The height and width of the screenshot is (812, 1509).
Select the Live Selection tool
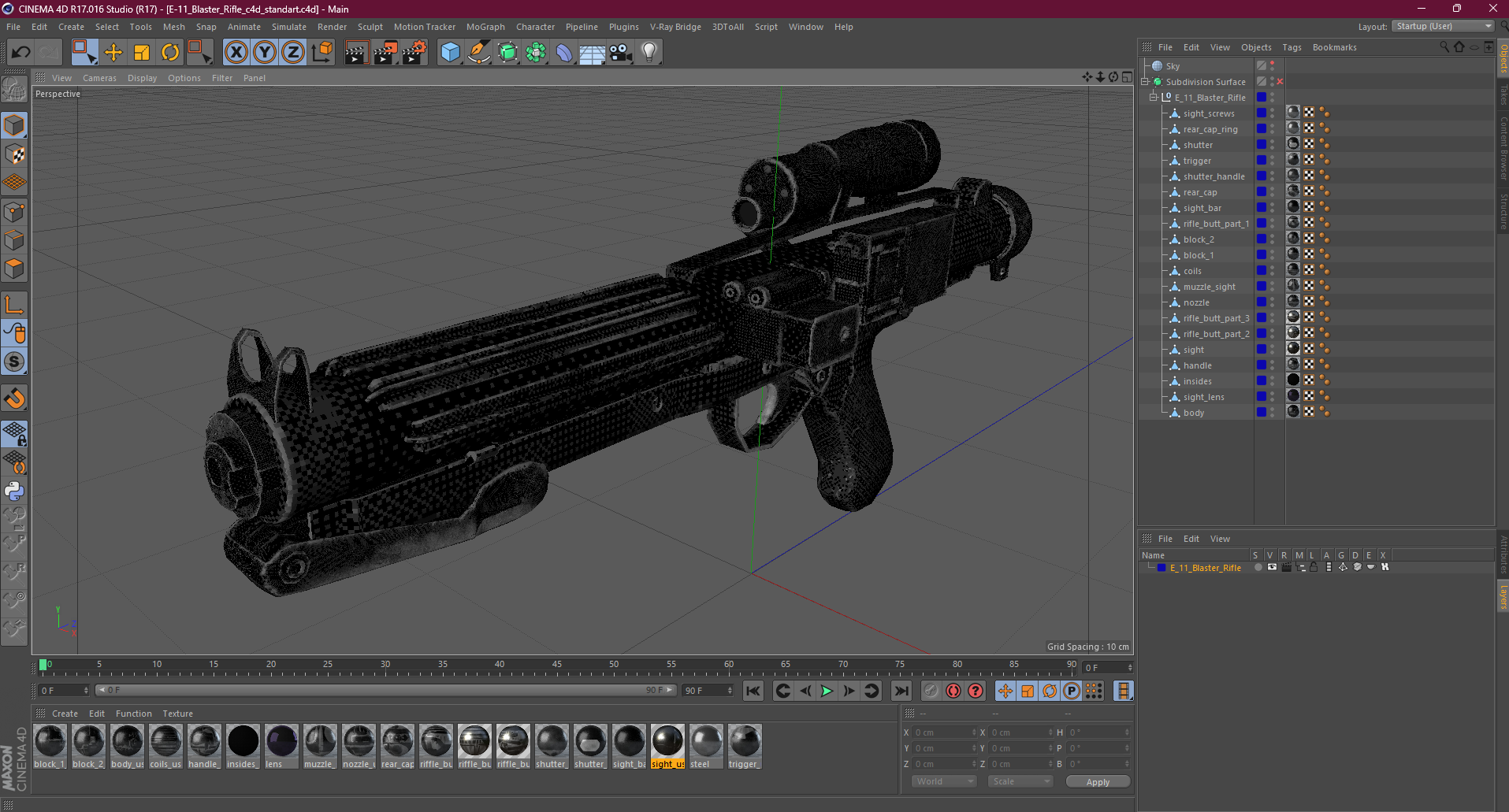pos(84,53)
